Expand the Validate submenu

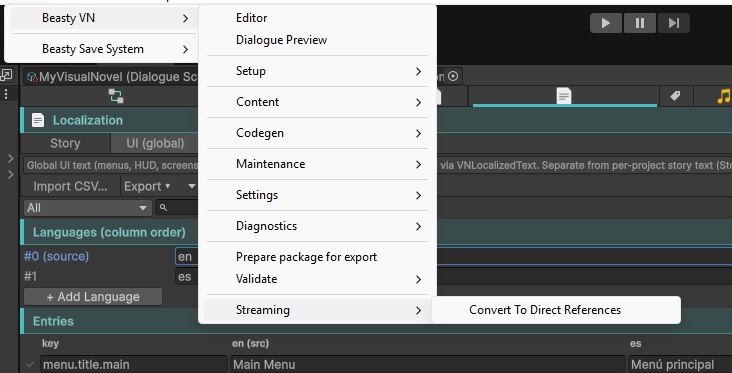tap(316, 279)
